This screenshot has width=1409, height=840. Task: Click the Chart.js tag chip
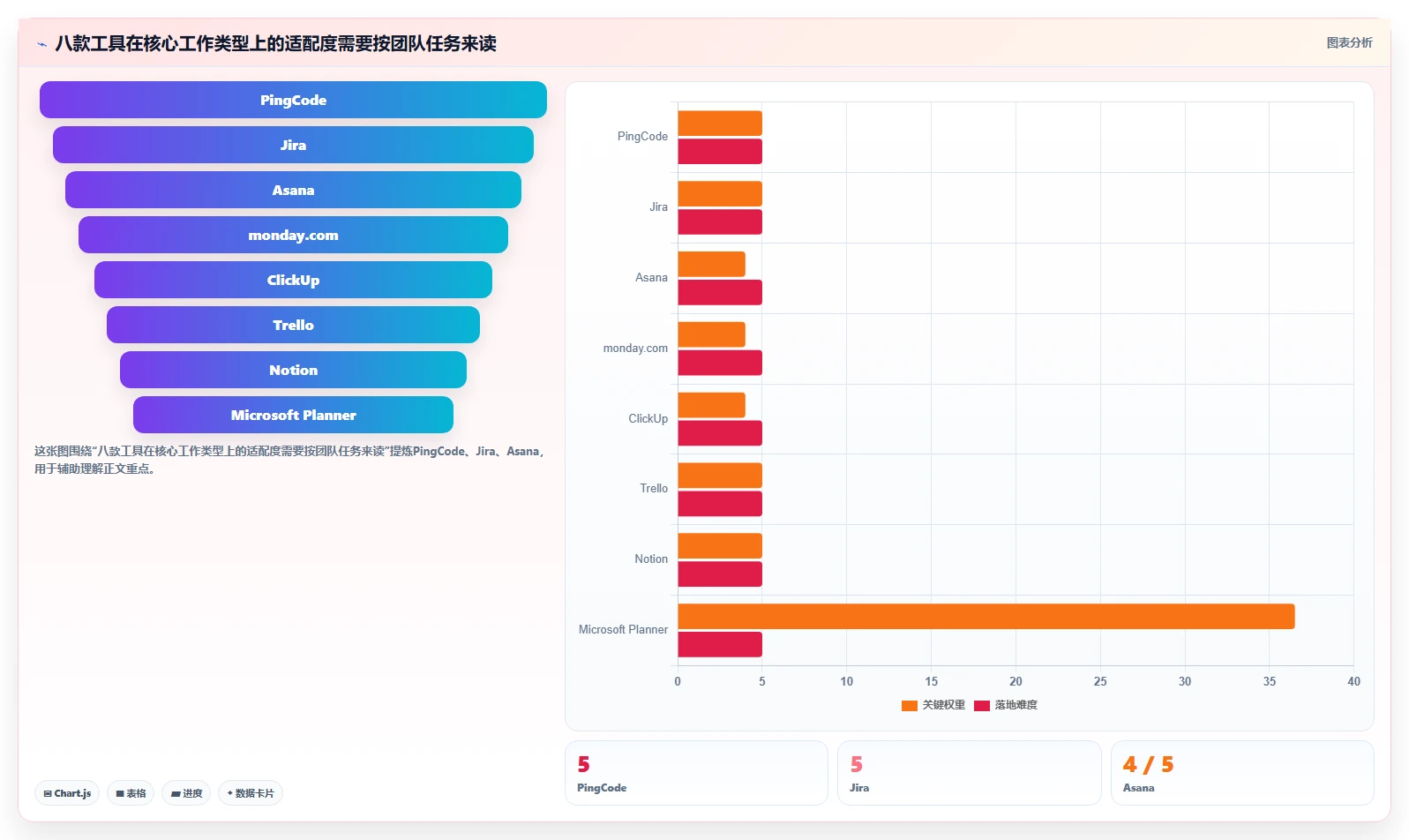(x=67, y=793)
